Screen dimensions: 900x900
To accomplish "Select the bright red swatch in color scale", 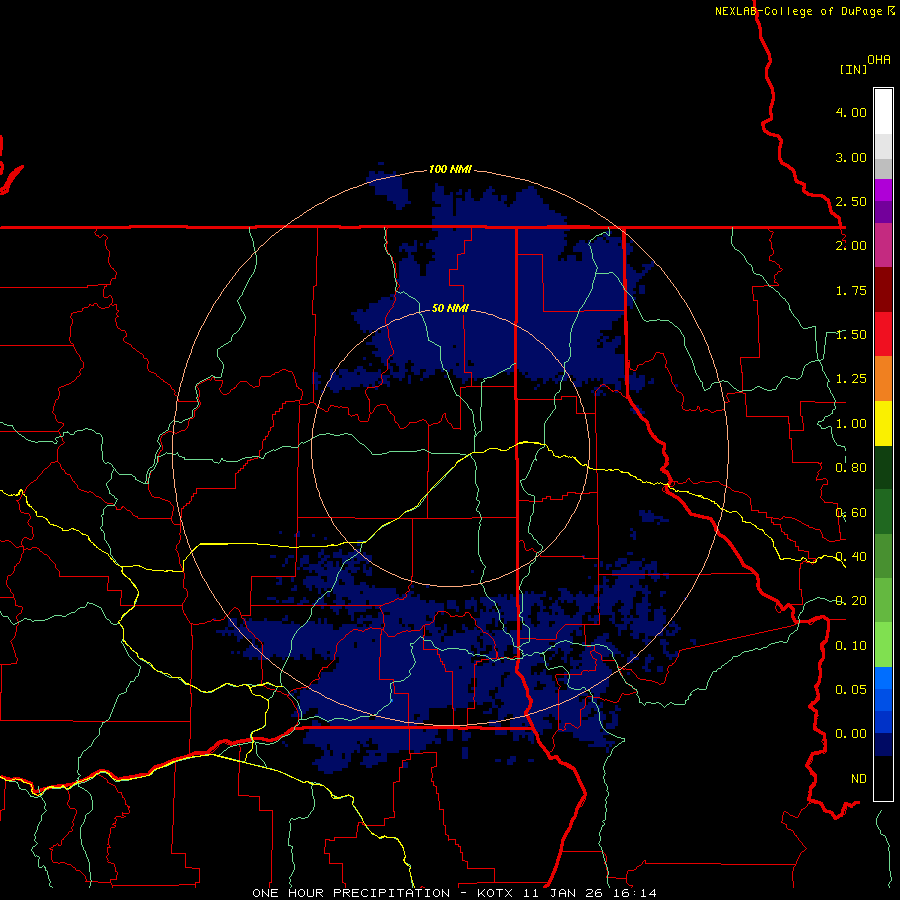I will click(x=883, y=334).
